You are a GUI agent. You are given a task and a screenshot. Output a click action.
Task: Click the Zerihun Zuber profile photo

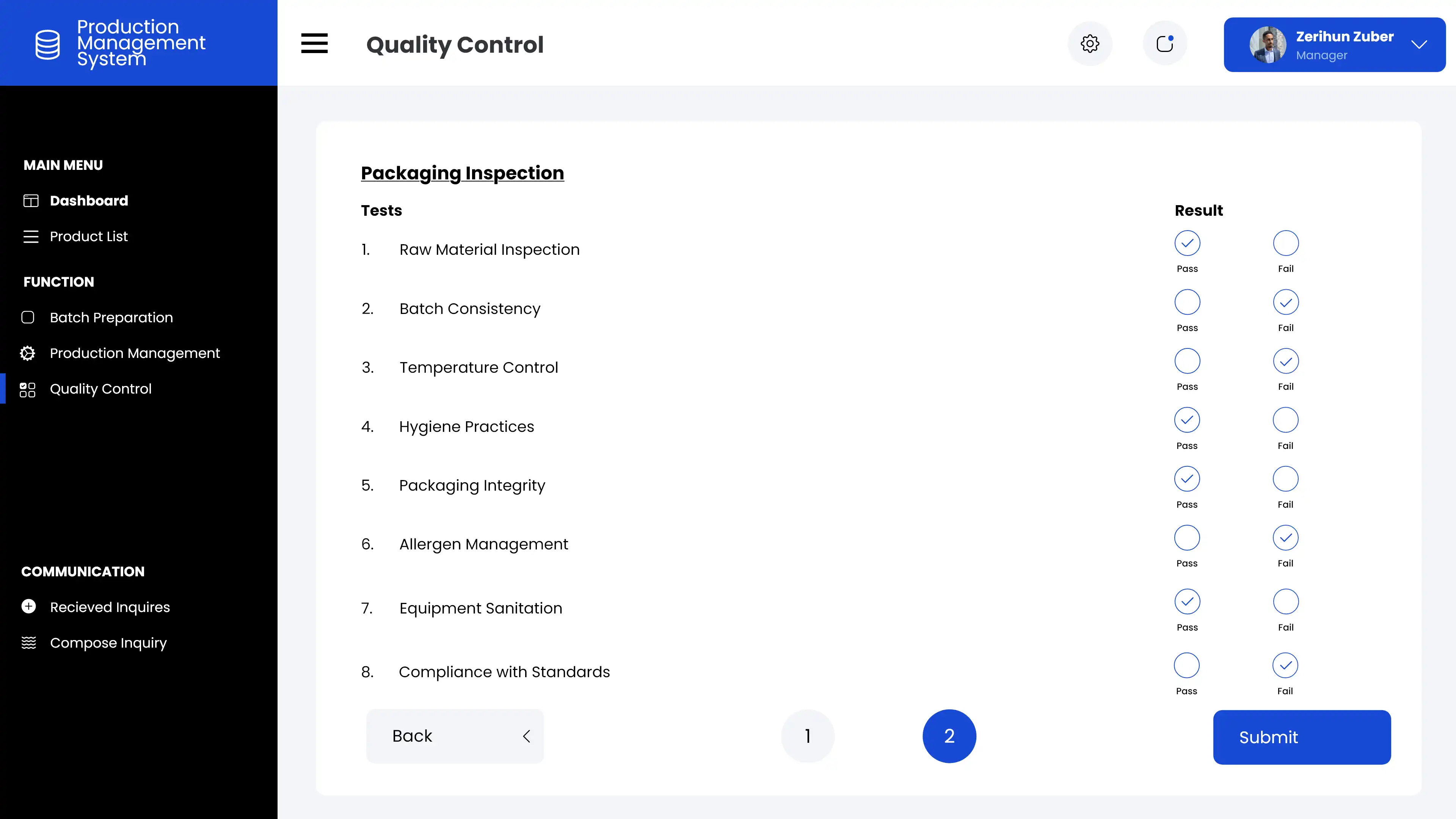point(1267,45)
